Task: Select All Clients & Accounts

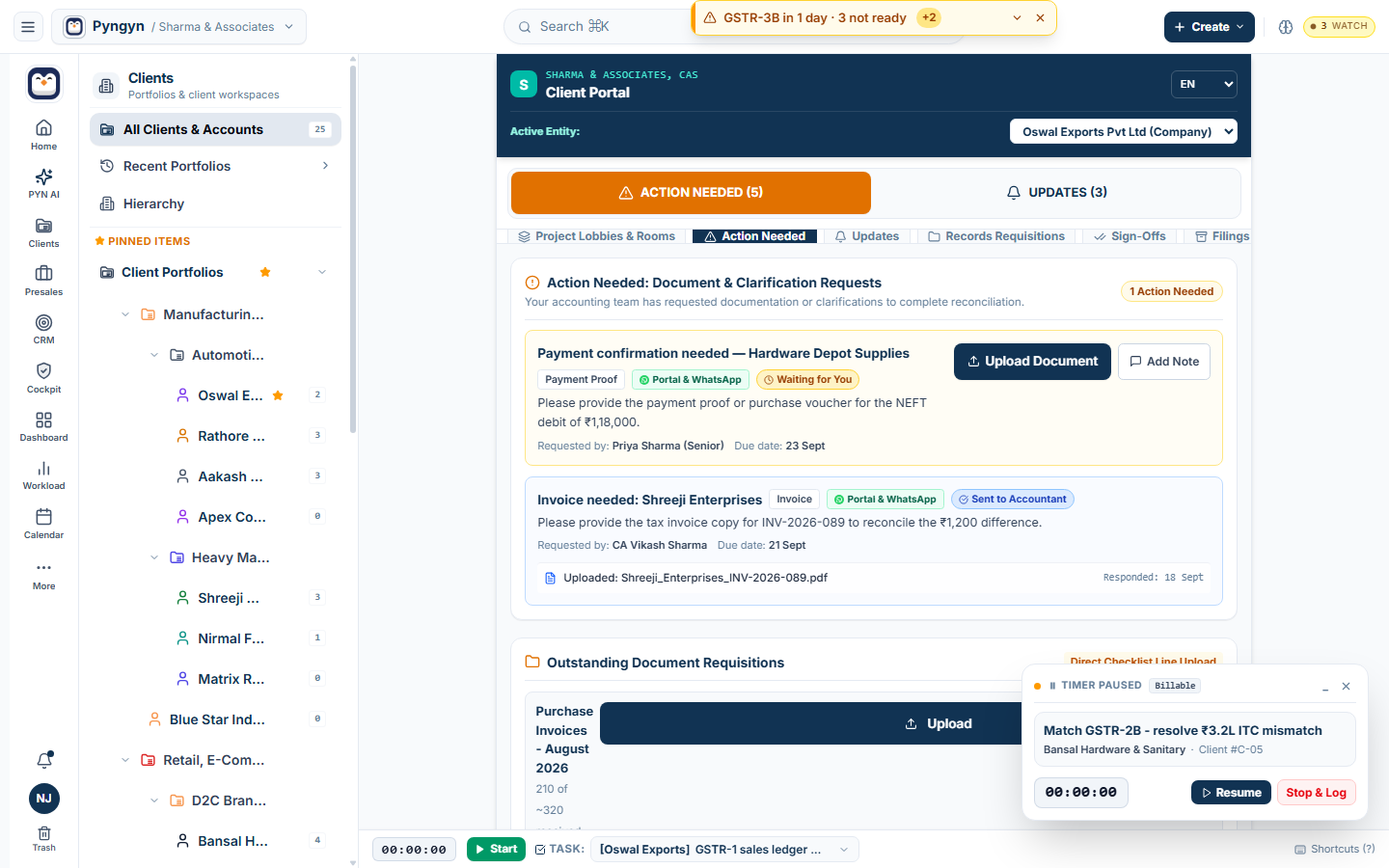Action: point(215,129)
